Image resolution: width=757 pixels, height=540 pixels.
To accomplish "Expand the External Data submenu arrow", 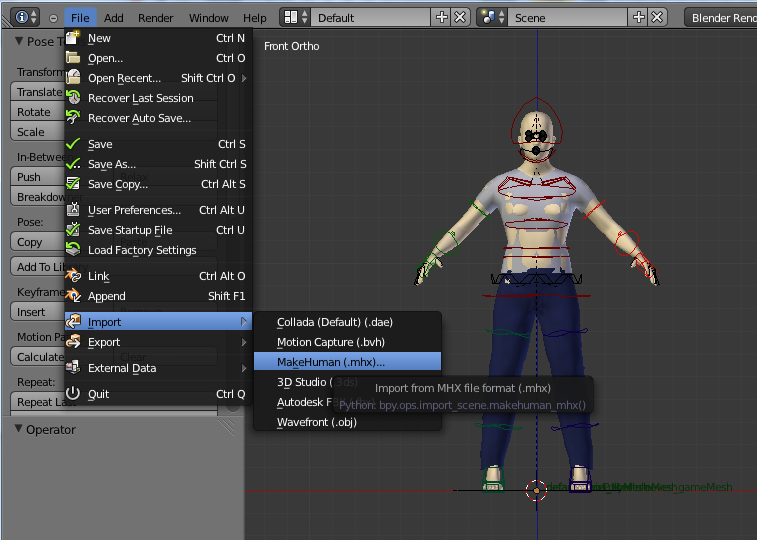I will tap(244, 368).
